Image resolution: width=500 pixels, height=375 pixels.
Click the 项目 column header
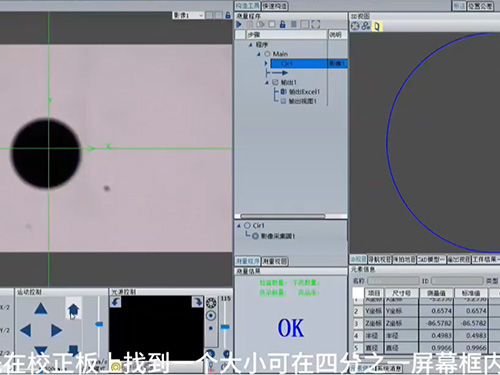[374, 293]
